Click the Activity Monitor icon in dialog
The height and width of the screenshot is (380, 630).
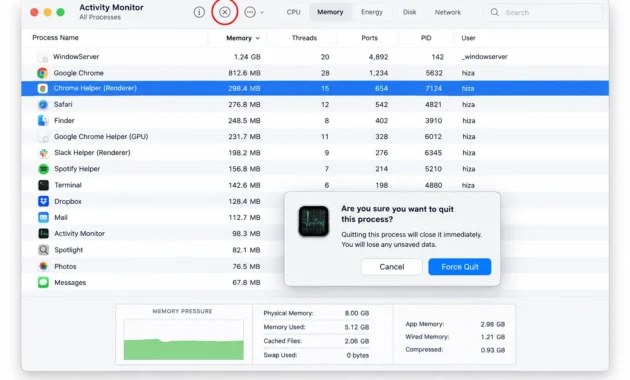point(314,221)
